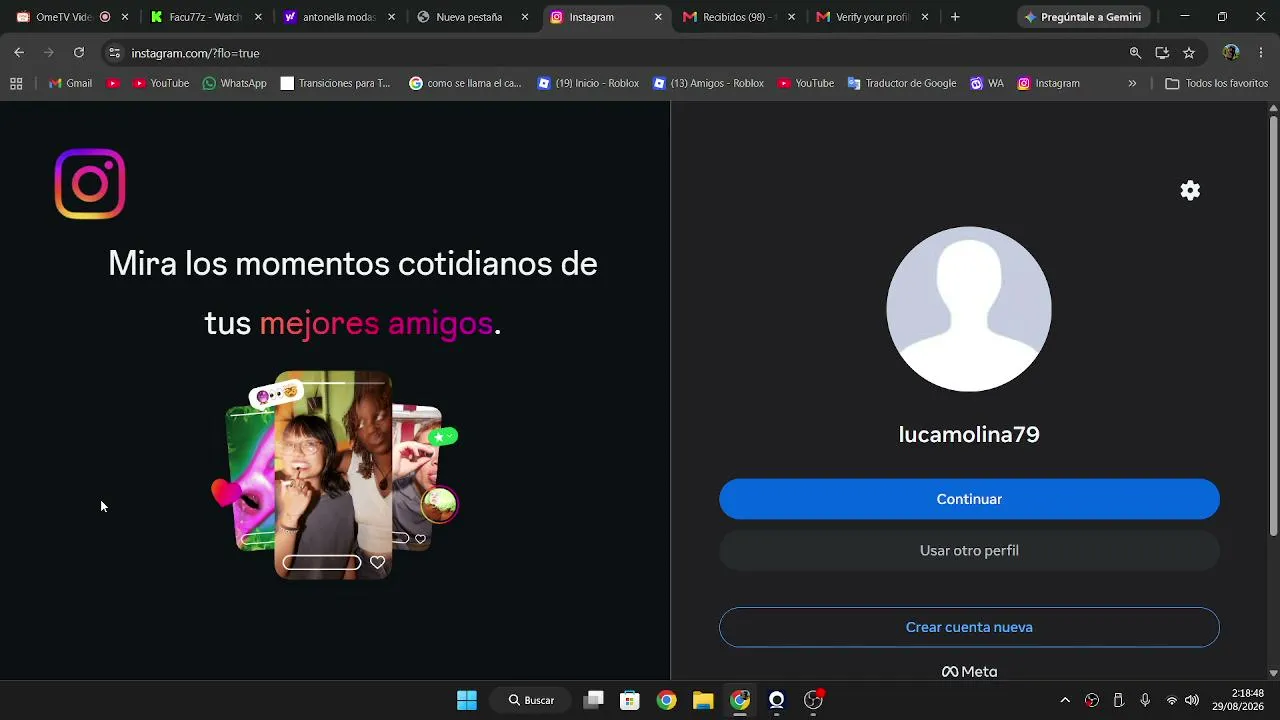Click the lucamolina79 profile avatar
Image resolution: width=1280 pixels, height=720 pixels.
pos(969,309)
